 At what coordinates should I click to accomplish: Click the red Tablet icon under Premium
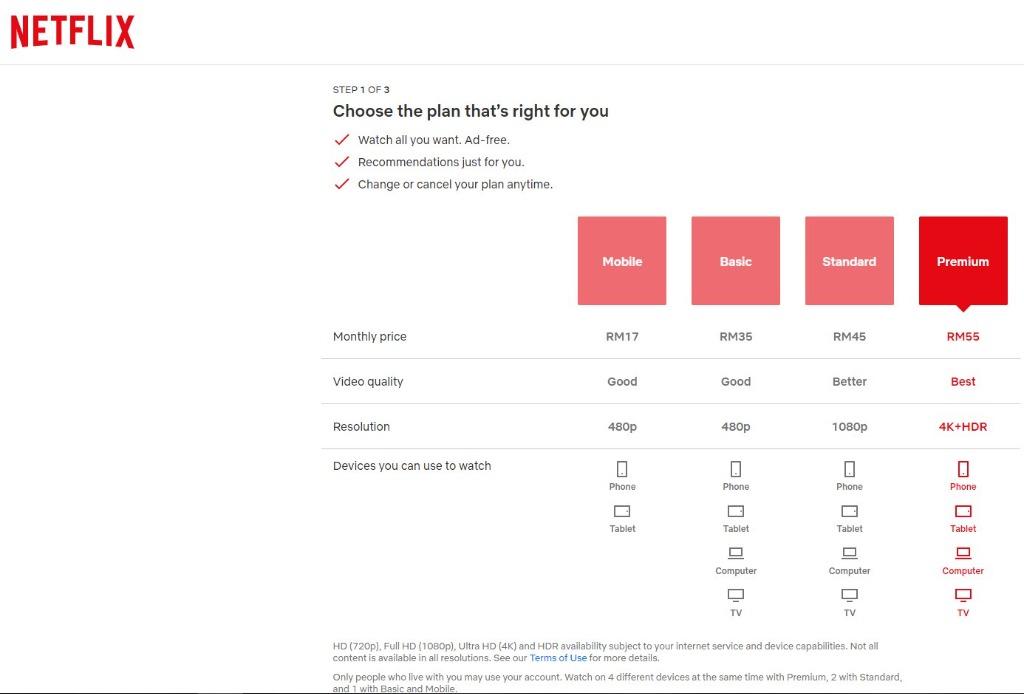tap(963, 511)
